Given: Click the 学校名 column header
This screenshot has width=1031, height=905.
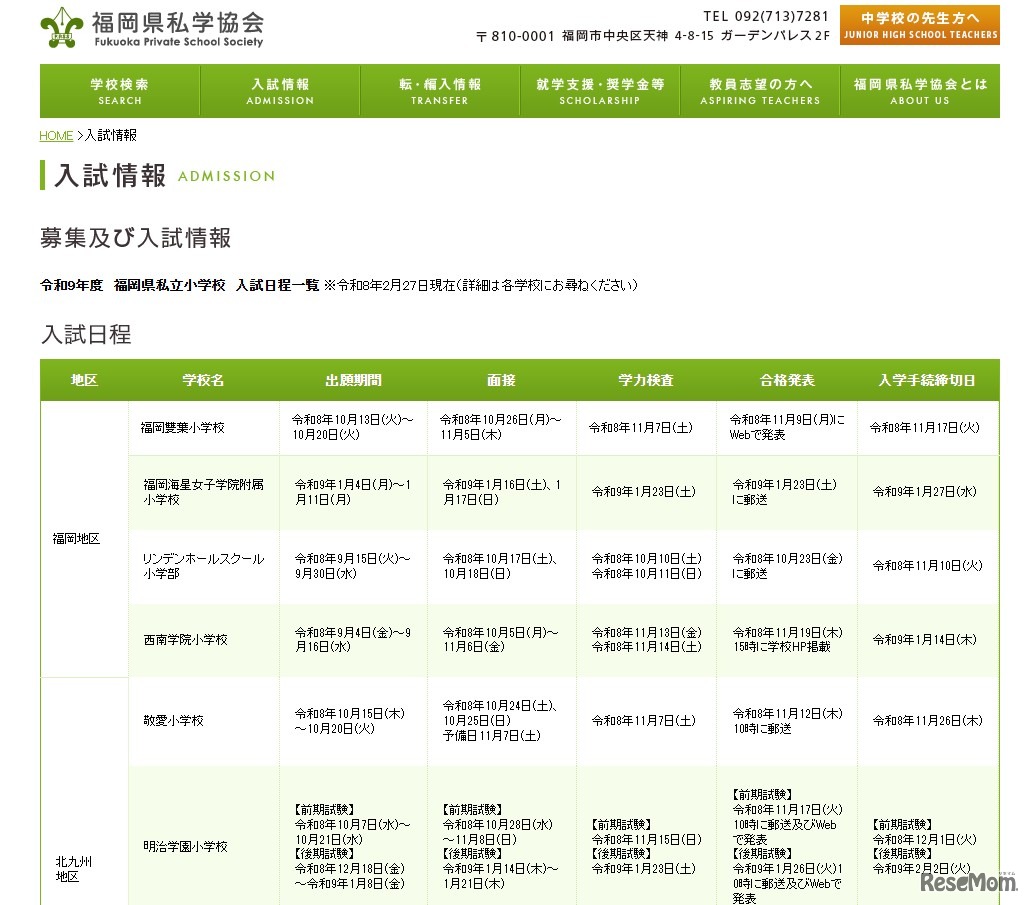Looking at the screenshot, I should [203, 380].
